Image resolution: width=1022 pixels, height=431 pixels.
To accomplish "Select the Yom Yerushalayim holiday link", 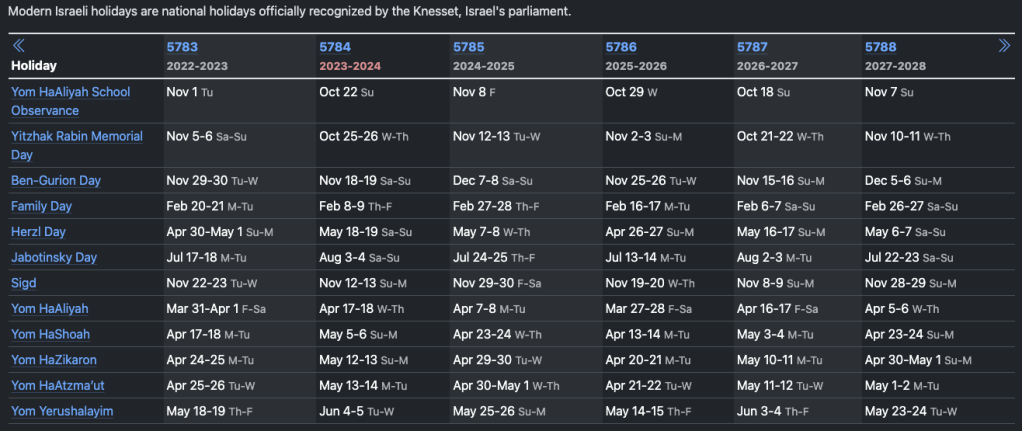I will [62, 411].
